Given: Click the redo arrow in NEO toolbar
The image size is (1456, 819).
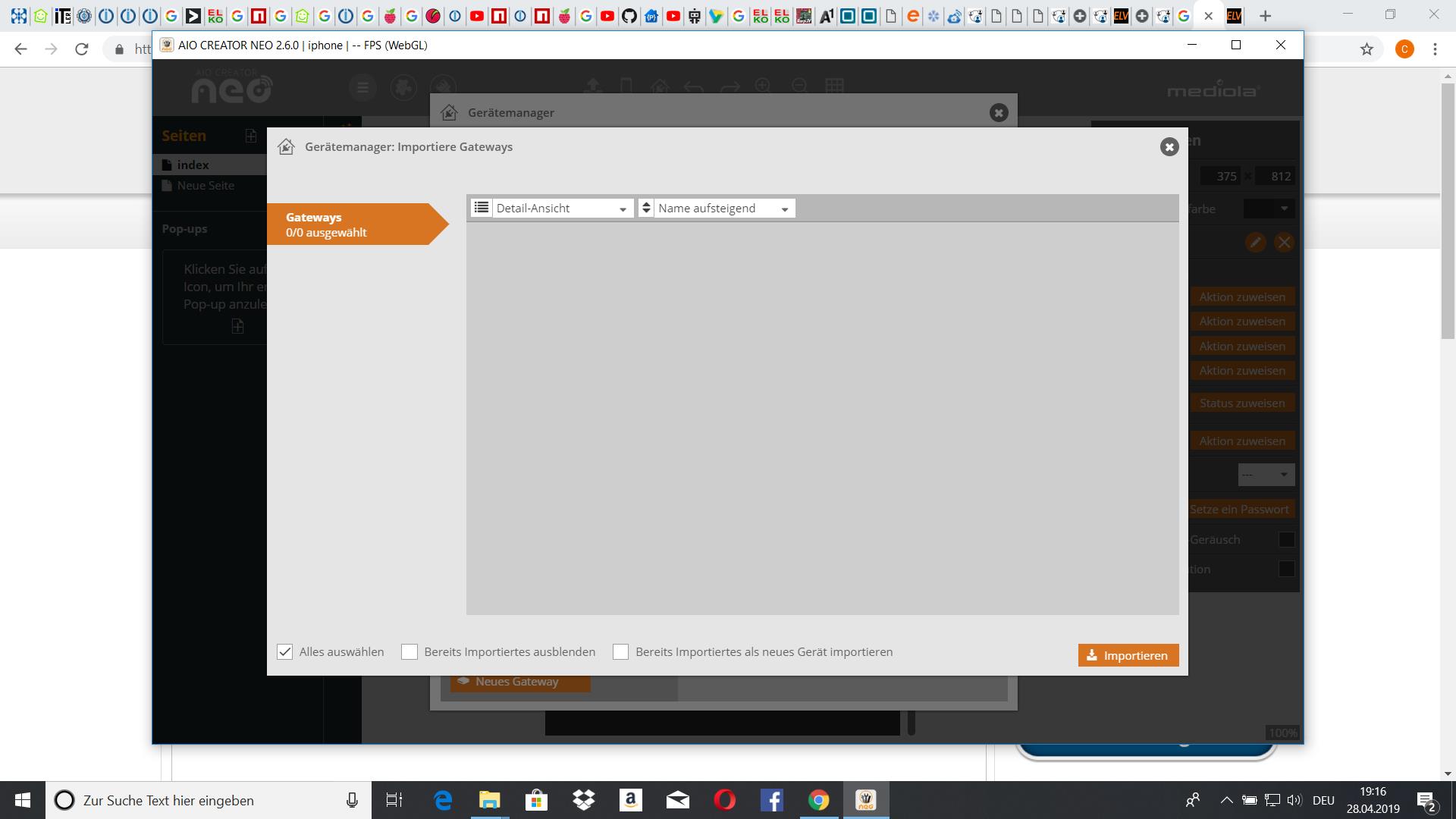Looking at the screenshot, I should pos(730,86).
